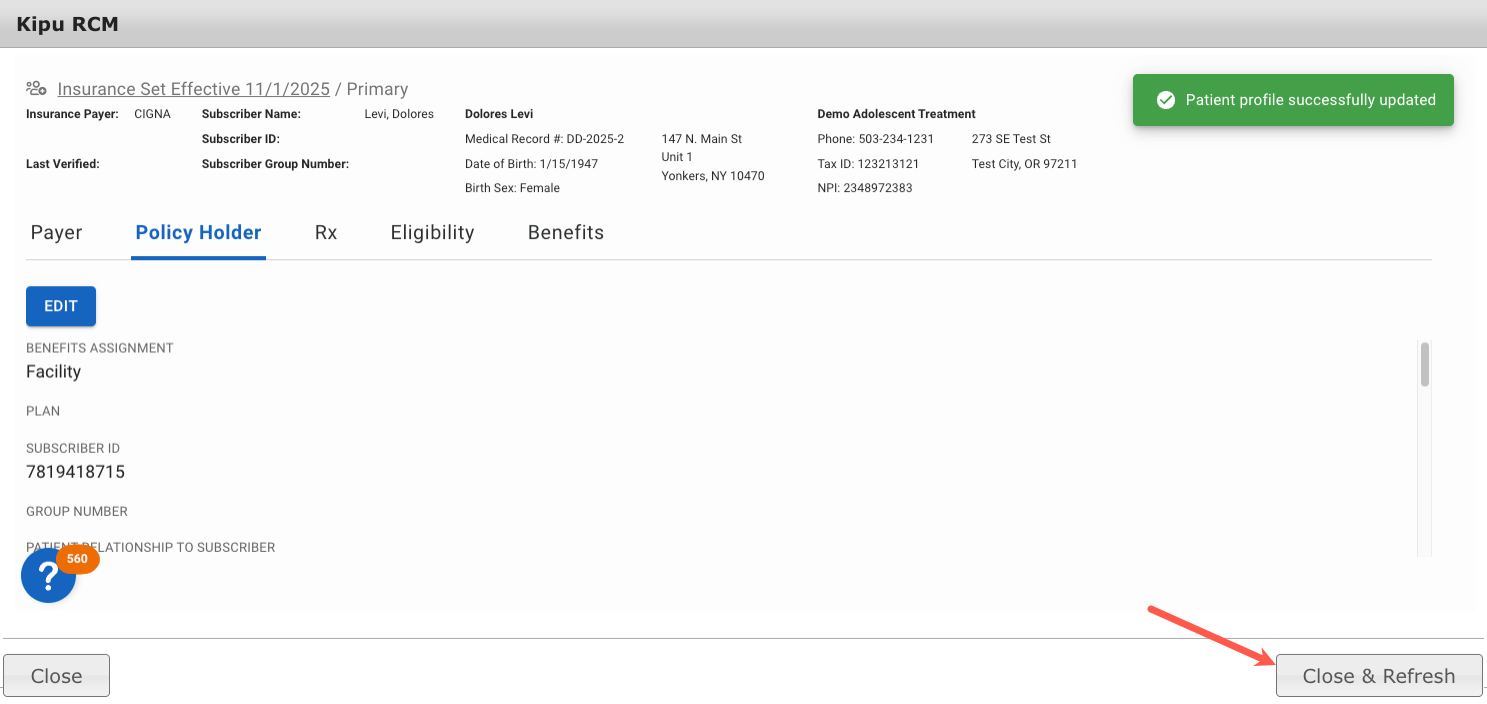Open the Insurance Set Effective 11/1/2025 link
This screenshot has height=704, width=1487.
coord(193,89)
